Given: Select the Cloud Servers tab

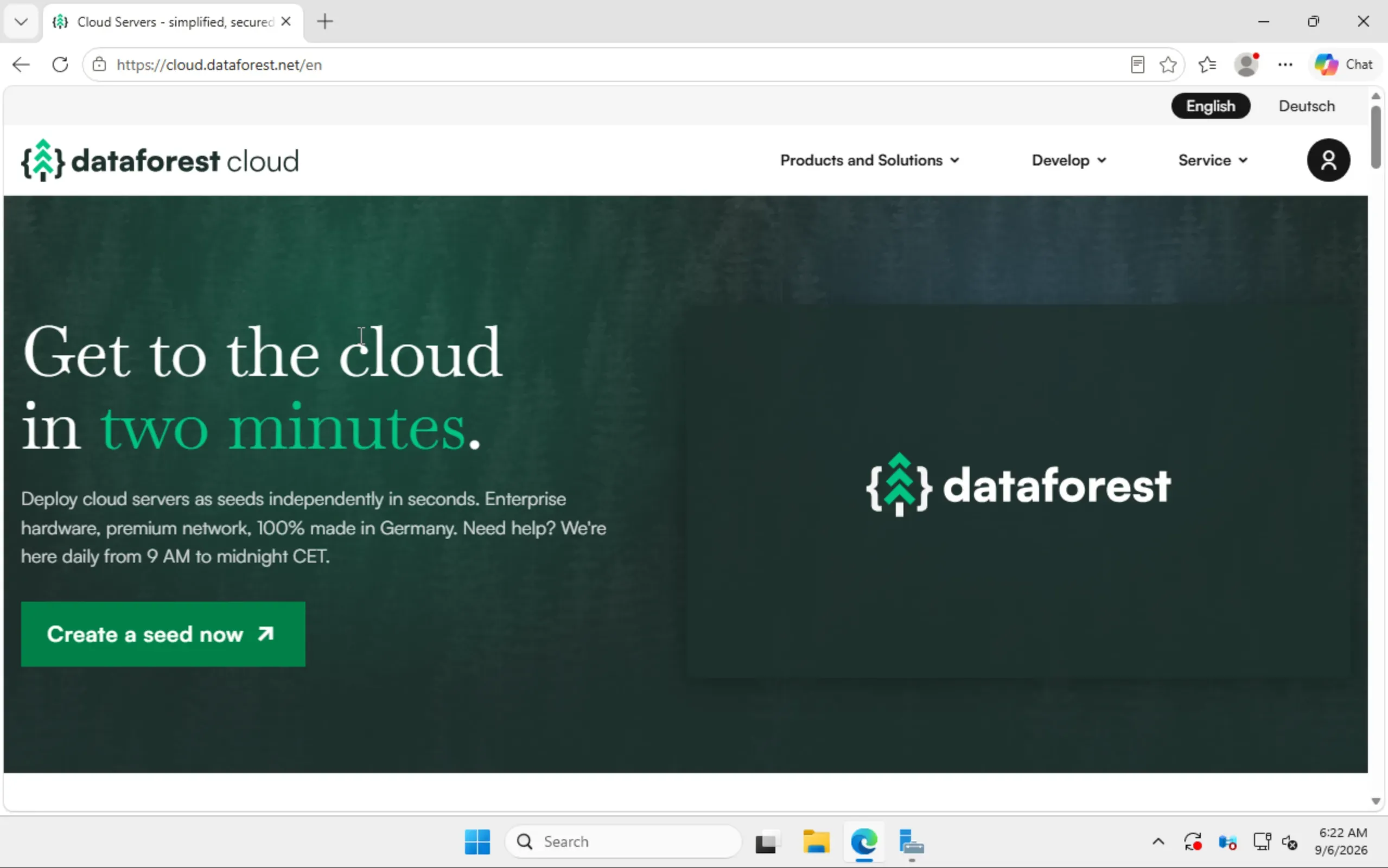Looking at the screenshot, I should [x=172, y=22].
